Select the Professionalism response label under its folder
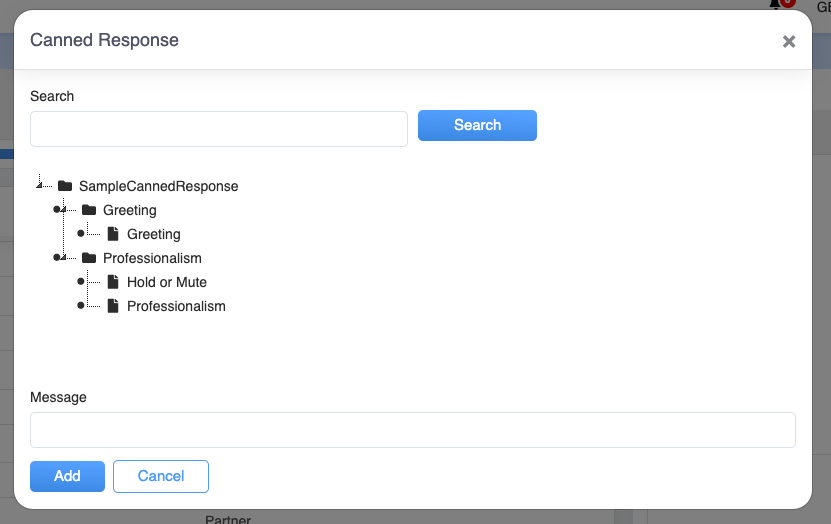Image resolution: width=831 pixels, height=524 pixels. pos(176,306)
